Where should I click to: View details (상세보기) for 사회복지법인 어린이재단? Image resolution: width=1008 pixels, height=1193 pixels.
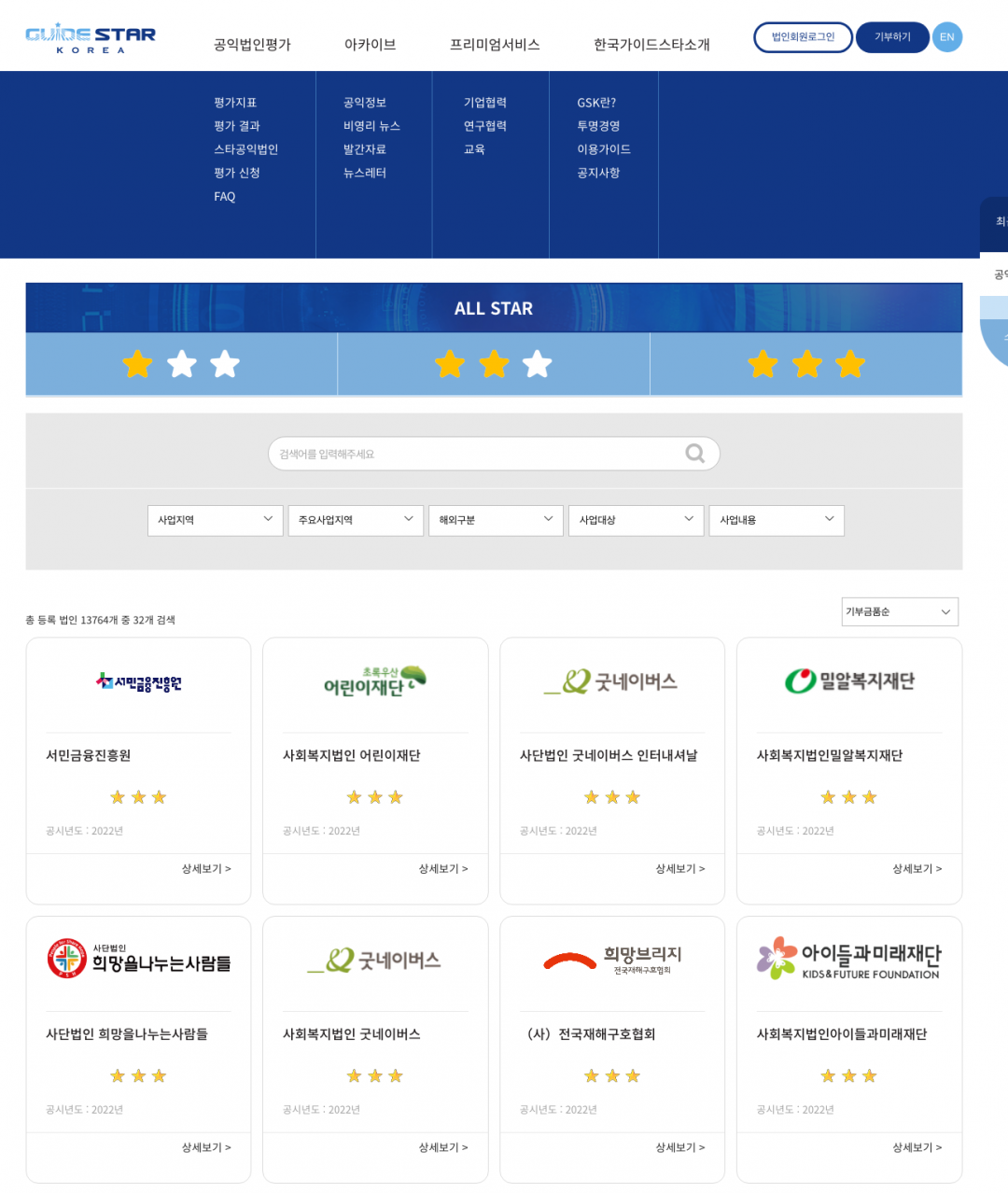pos(443,869)
